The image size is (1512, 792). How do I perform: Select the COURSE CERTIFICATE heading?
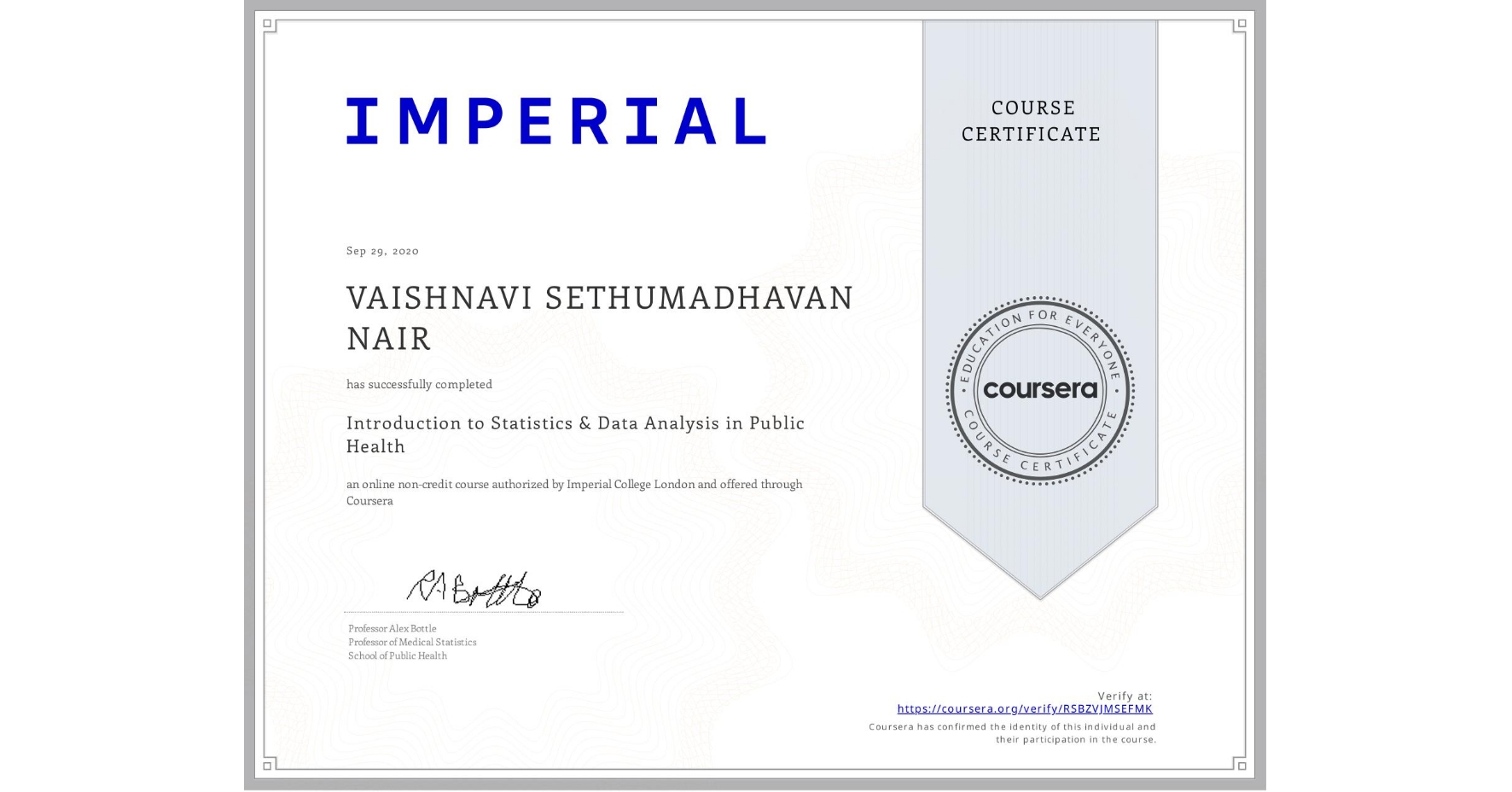click(x=1028, y=121)
